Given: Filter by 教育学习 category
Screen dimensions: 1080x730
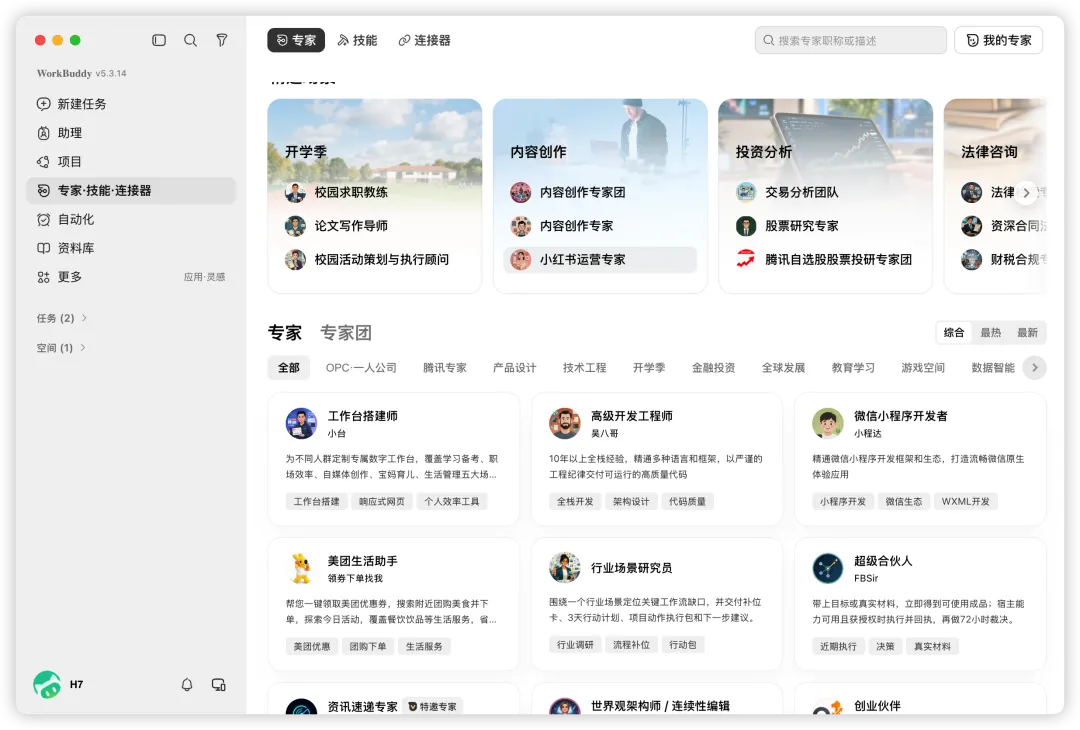Looking at the screenshot, I should tap(853, 368).
